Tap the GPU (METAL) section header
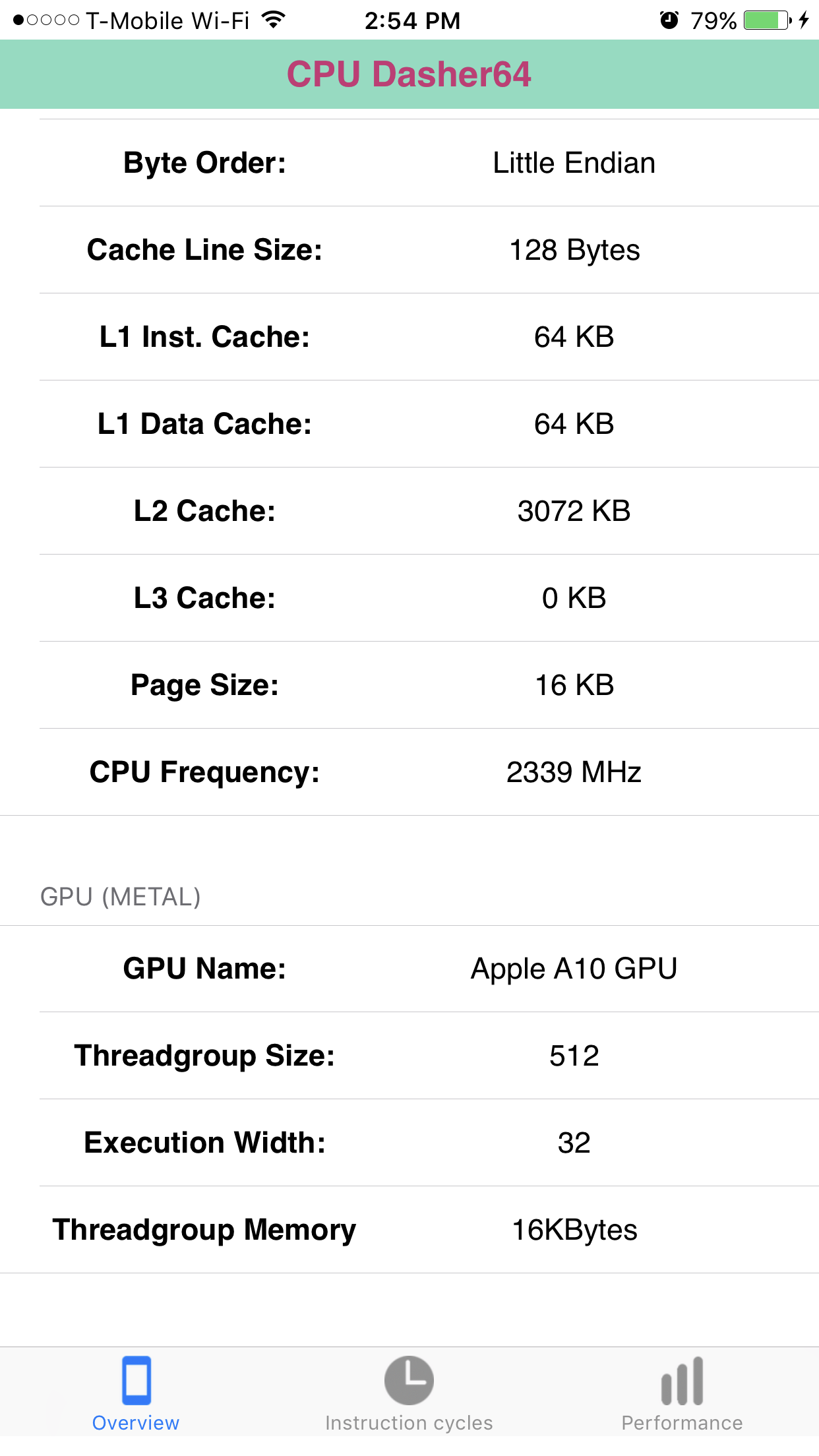The width and height of the screenshot is (819, 1456). click(x=121, y=897)
